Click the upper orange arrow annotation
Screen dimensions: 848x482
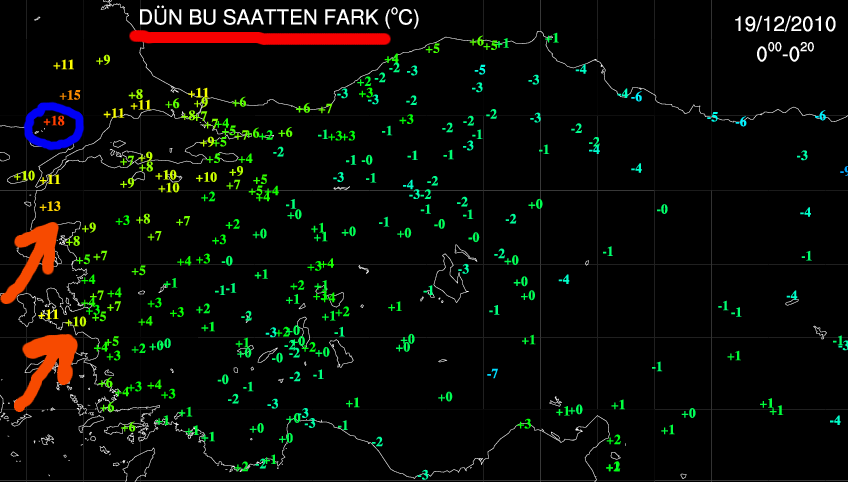pos(28,260)
